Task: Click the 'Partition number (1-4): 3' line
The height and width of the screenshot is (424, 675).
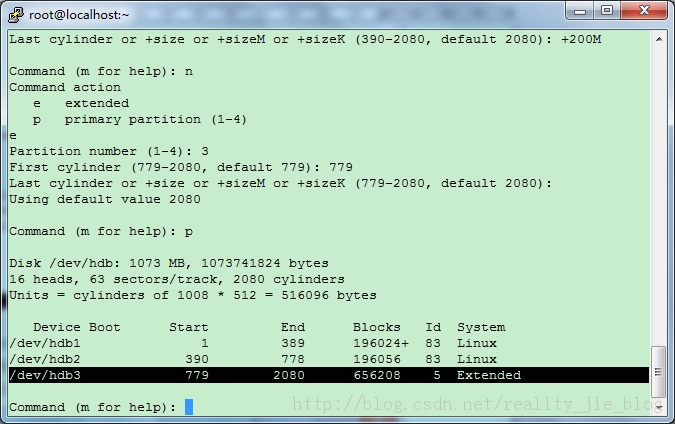Action: (x=109, y=151)
